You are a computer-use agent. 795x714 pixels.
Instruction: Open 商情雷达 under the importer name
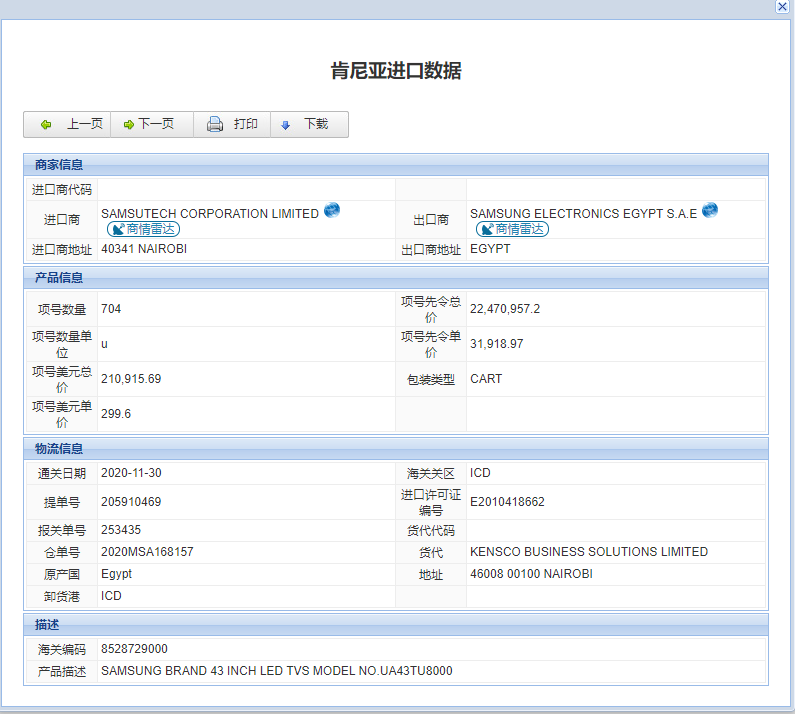point(144,229)
